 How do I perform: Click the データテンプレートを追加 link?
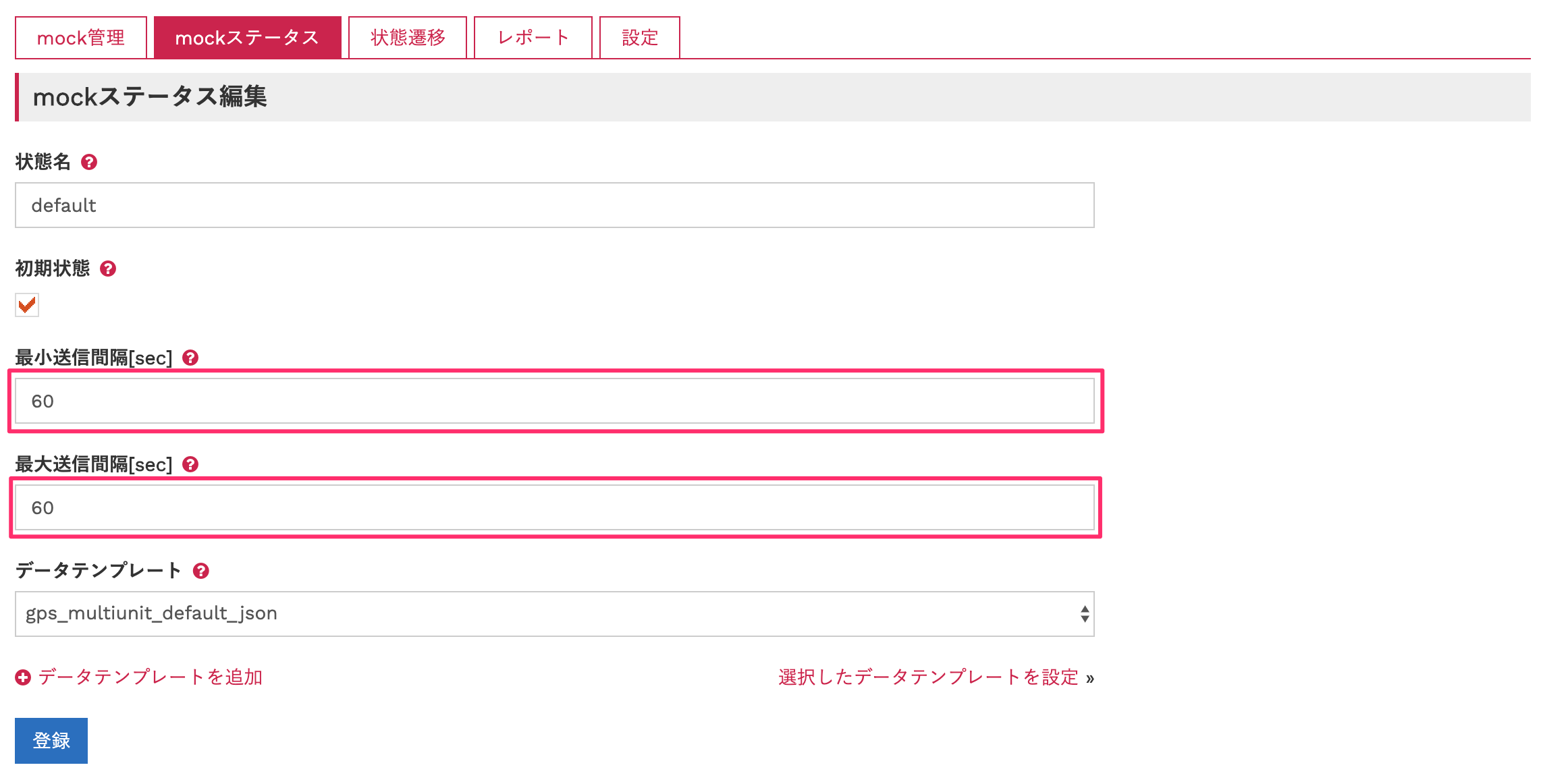click(x=150, y=677)
